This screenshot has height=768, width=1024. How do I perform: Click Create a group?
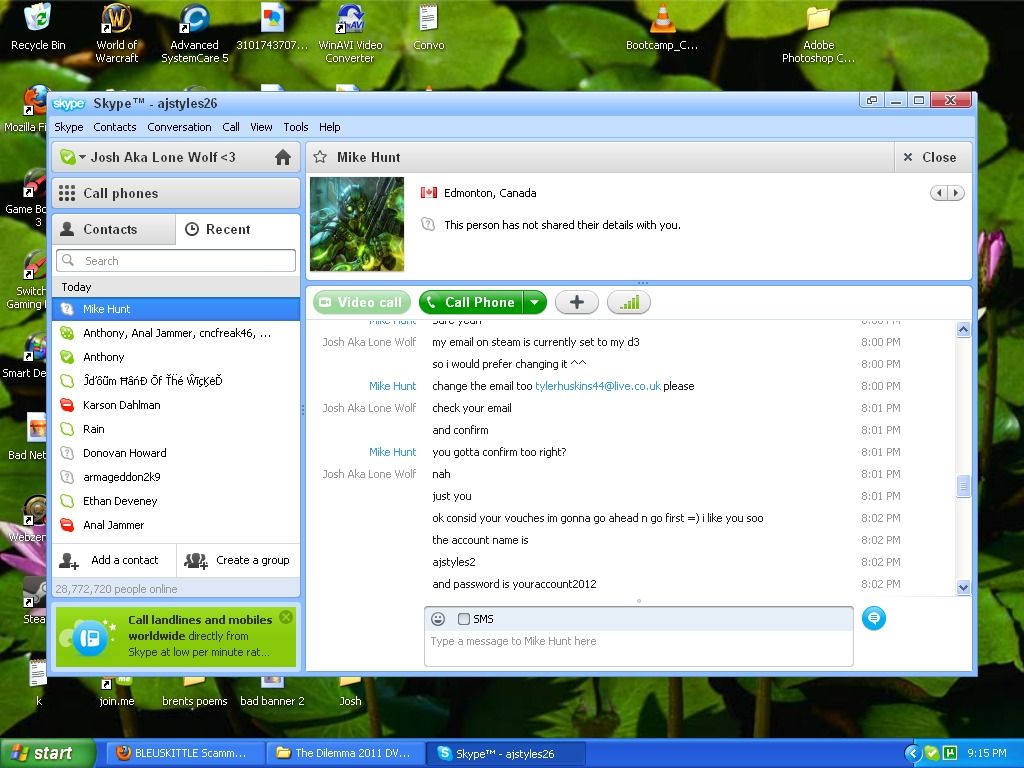[238, 560]
